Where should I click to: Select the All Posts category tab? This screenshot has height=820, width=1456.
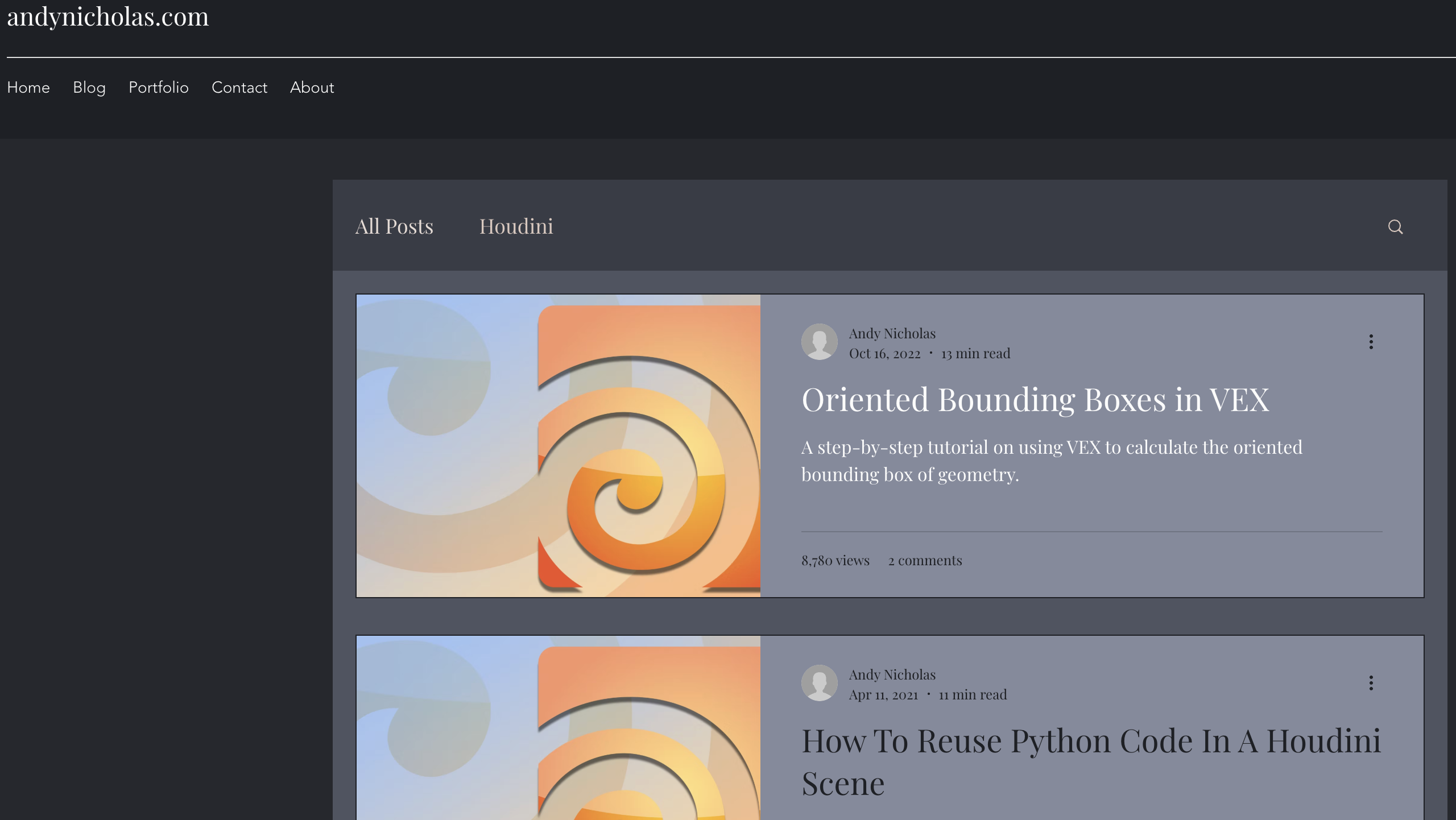tap(394, 226)
